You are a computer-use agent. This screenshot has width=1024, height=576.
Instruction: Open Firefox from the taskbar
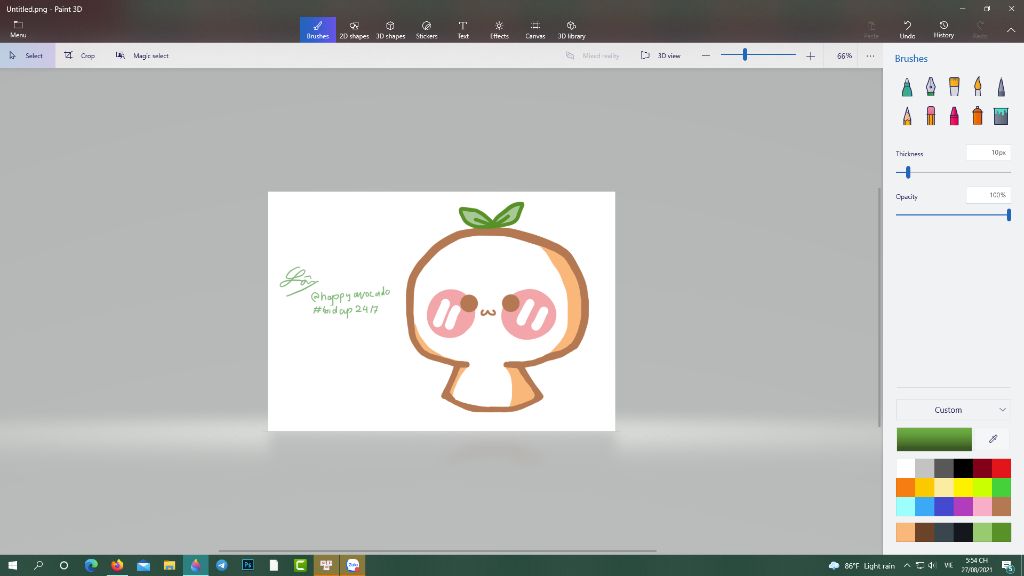117,566
